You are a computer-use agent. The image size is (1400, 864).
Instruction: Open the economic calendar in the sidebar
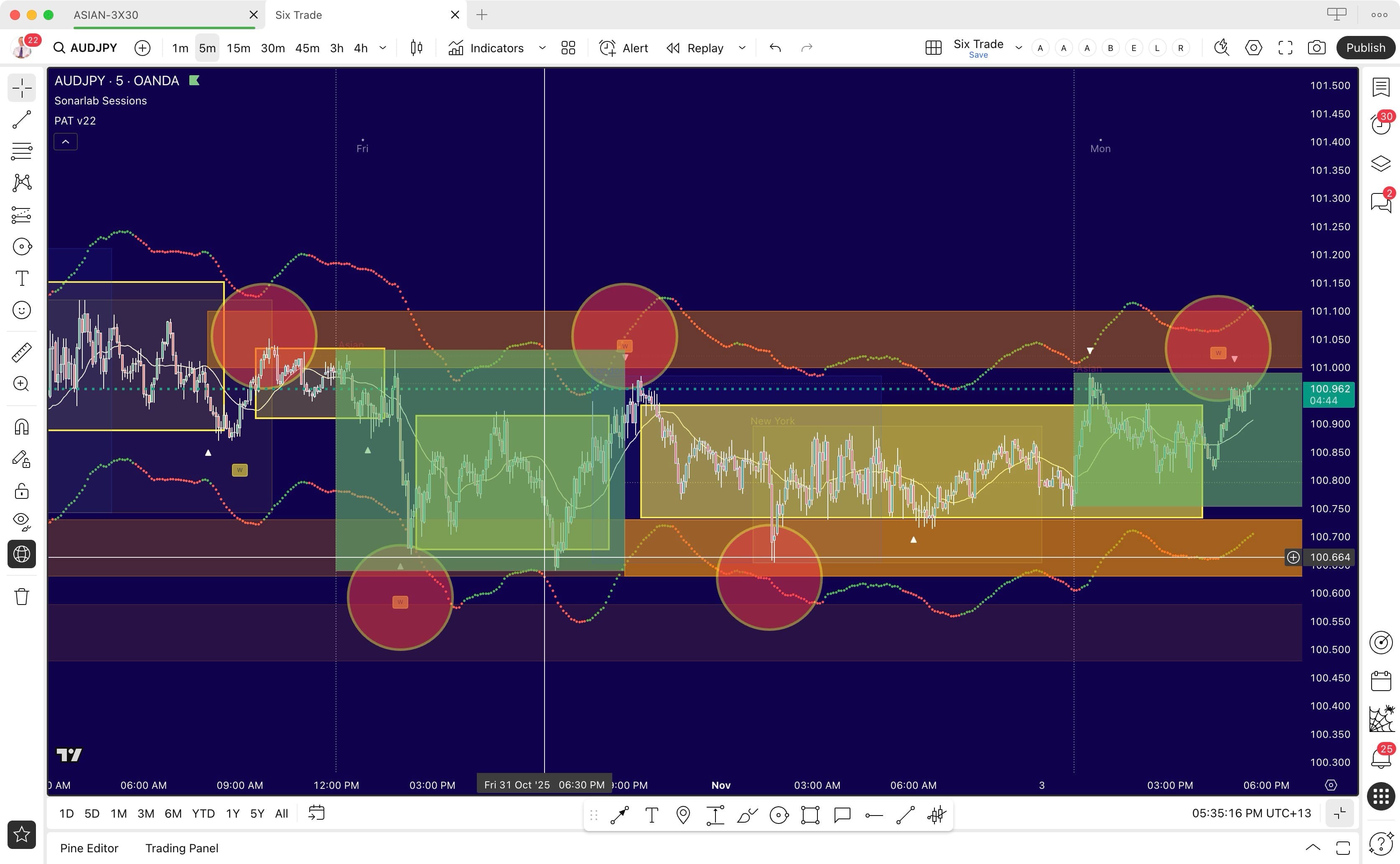click(x=1381, y=680)
